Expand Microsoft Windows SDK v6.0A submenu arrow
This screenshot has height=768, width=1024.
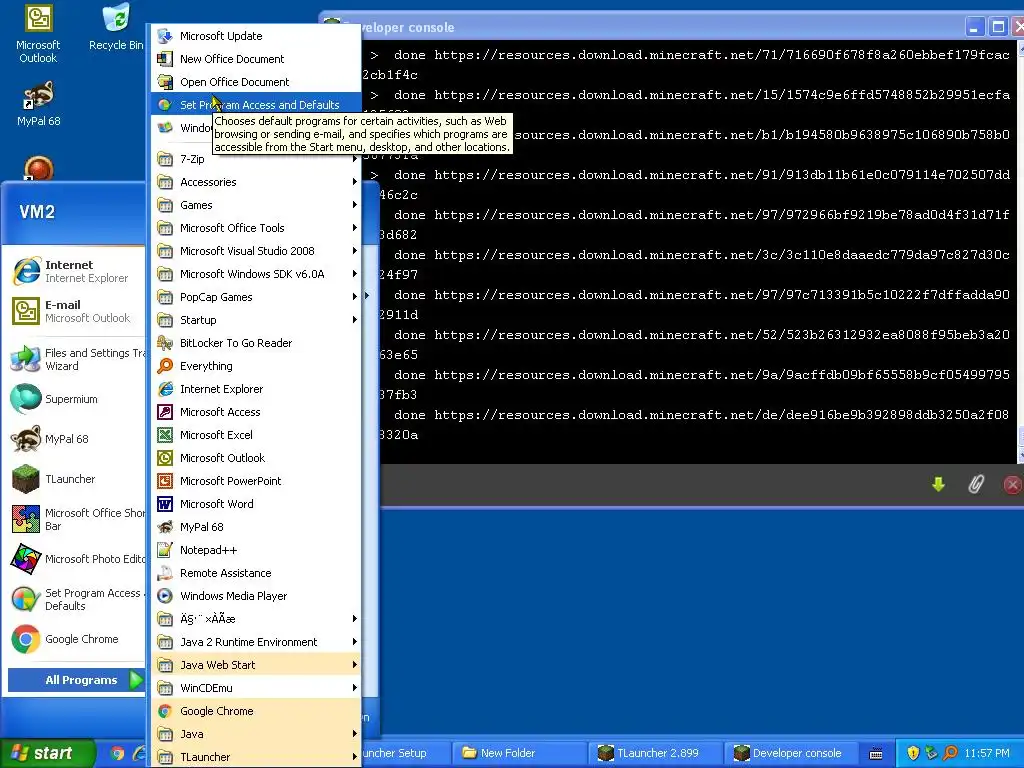(355, 274)
